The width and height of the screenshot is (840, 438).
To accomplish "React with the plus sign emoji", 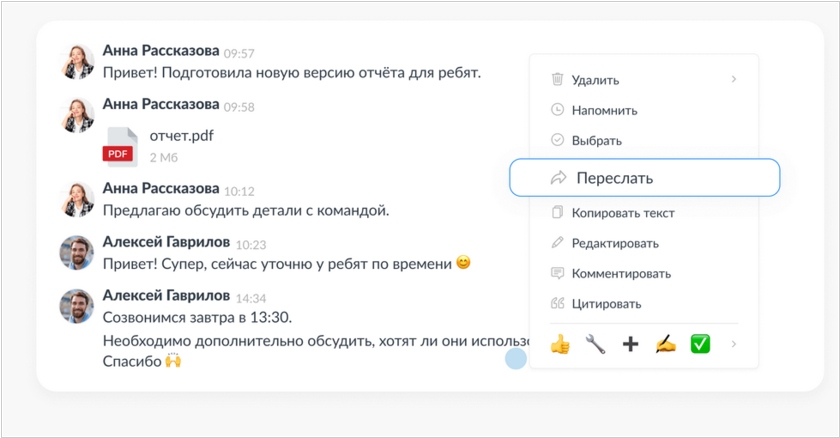I will tap(630, 344).
